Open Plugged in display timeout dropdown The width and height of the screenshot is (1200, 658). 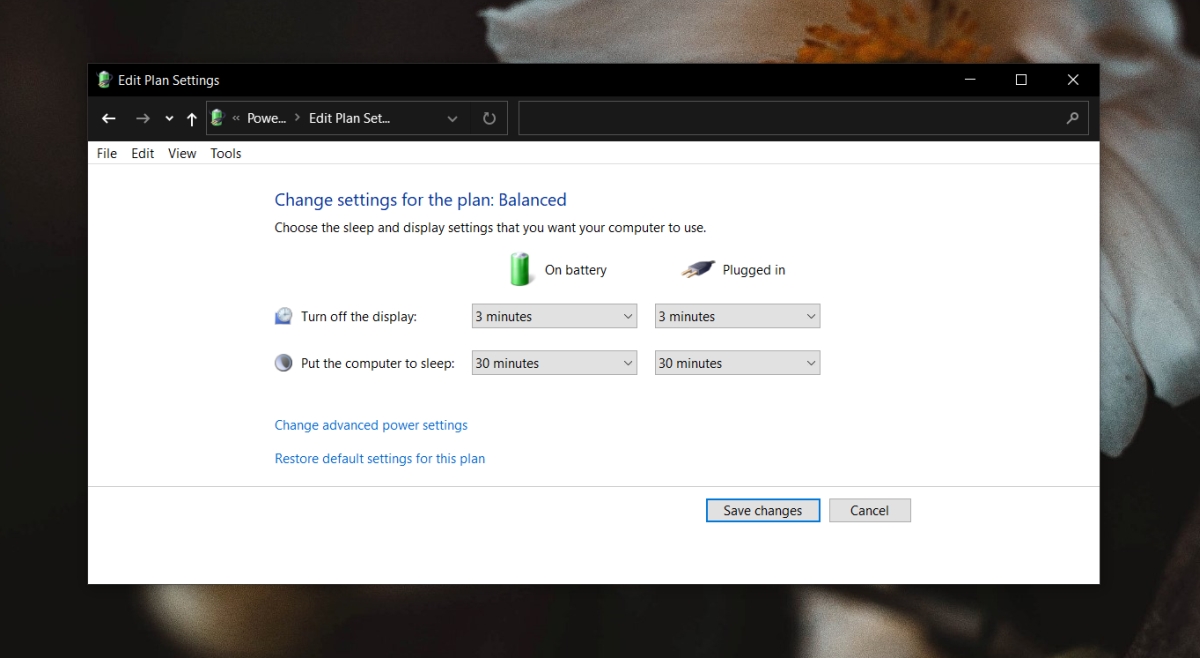click(737, 316)
